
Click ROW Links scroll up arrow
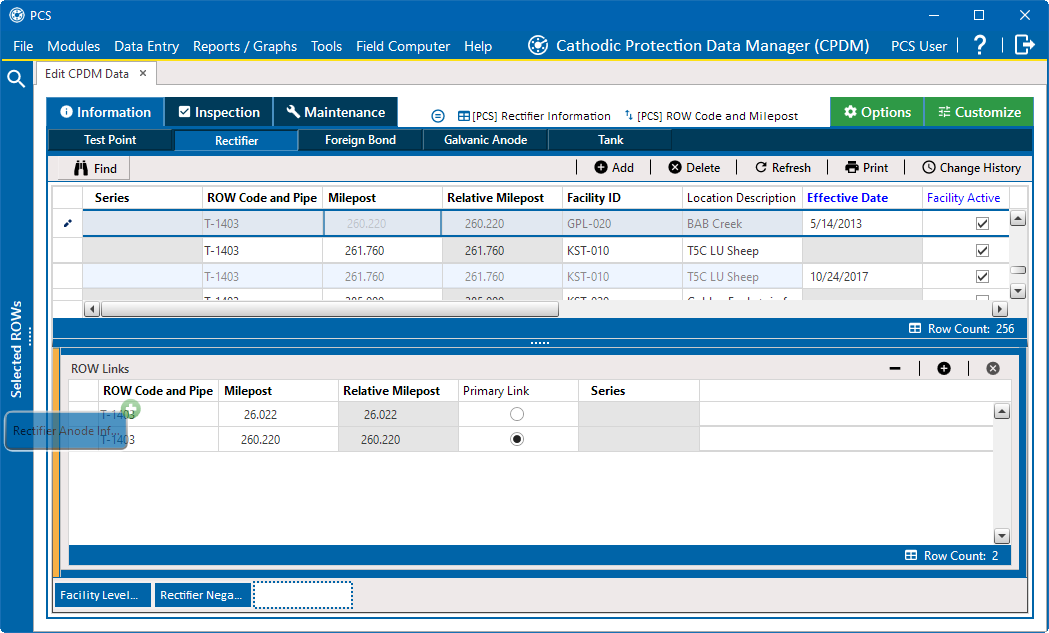pos(1002,412)
